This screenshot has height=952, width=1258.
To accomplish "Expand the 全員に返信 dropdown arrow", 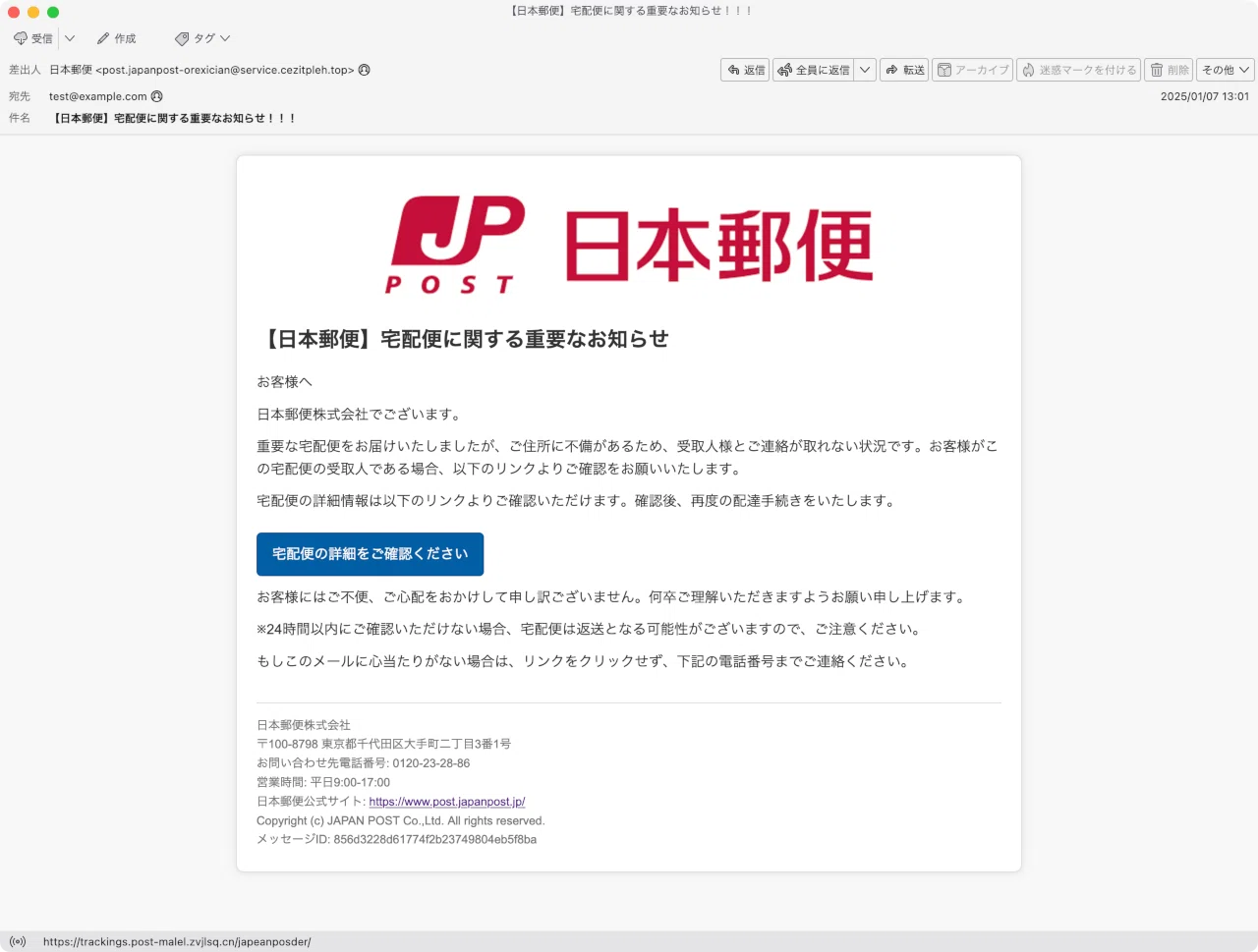I will pyautogui.click(x=865, y=70).
